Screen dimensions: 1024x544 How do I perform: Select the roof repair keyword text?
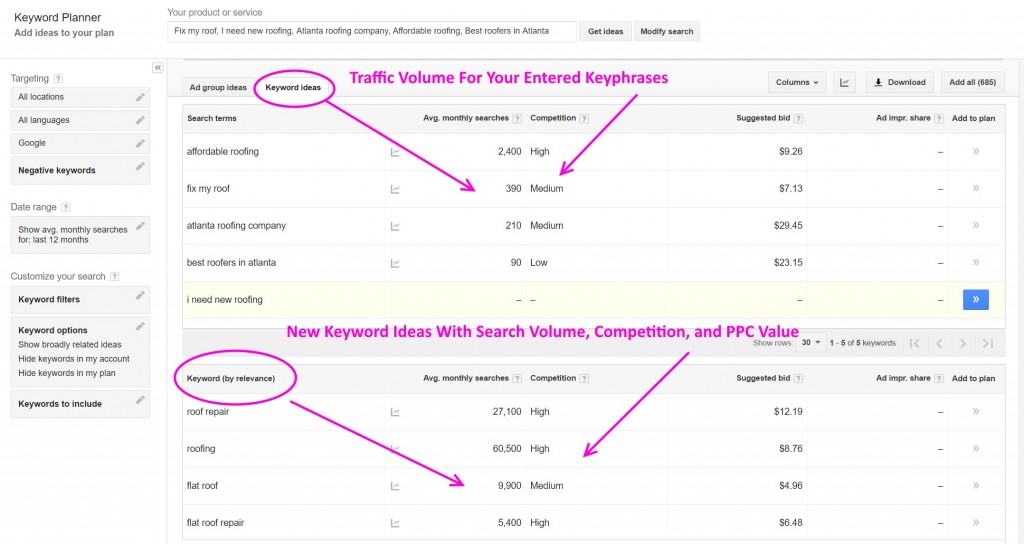click(x=208, y=411)
